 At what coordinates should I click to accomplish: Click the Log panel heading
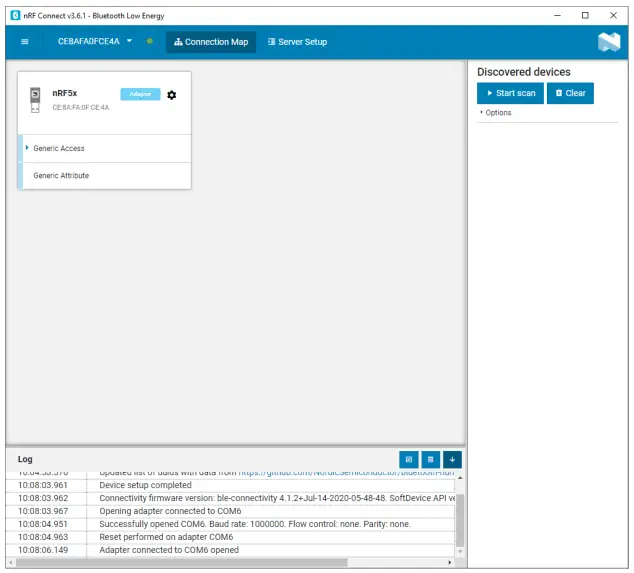25,459
